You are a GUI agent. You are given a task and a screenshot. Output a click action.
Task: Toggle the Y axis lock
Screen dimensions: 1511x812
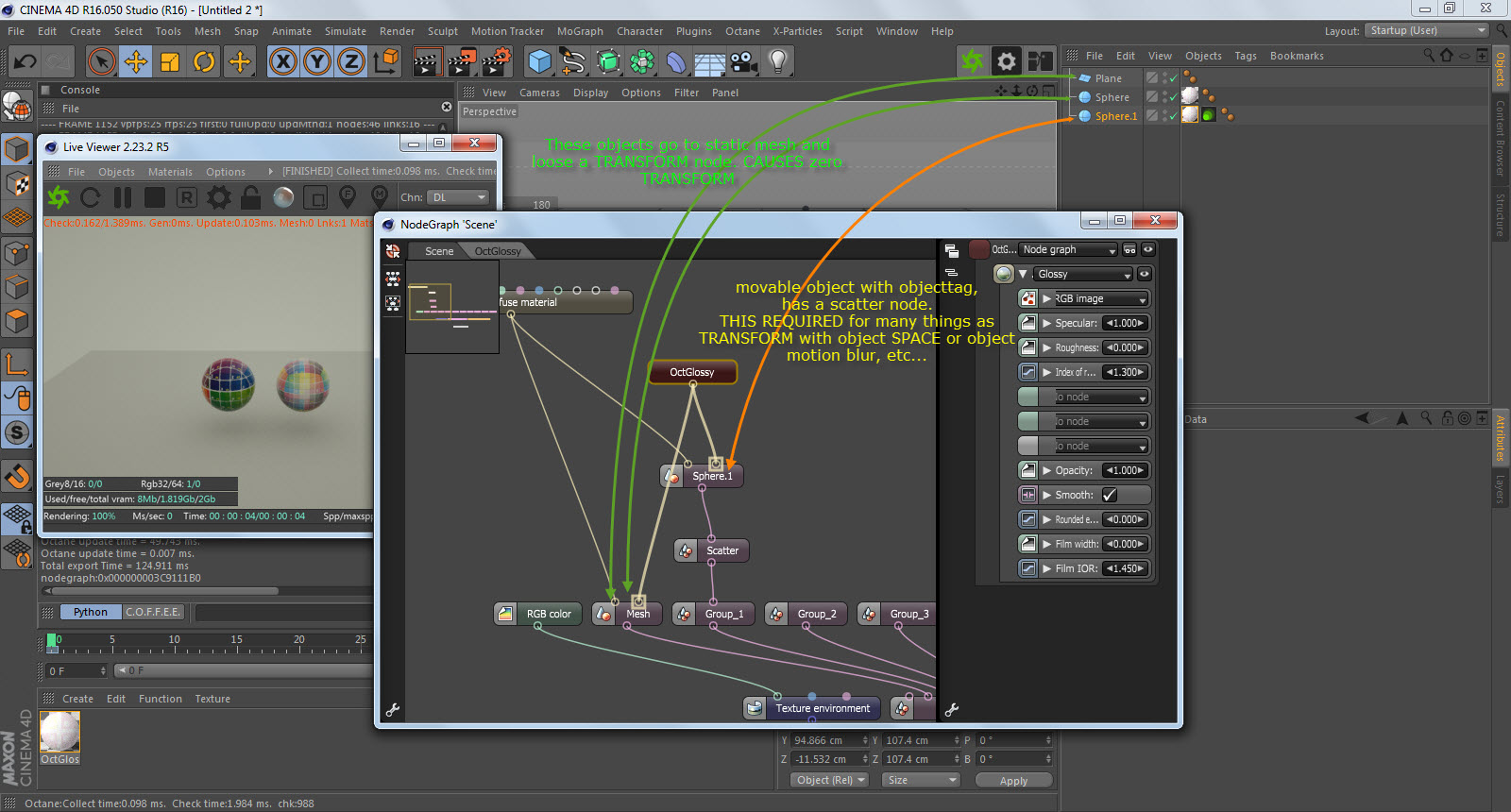pos(317,62)
